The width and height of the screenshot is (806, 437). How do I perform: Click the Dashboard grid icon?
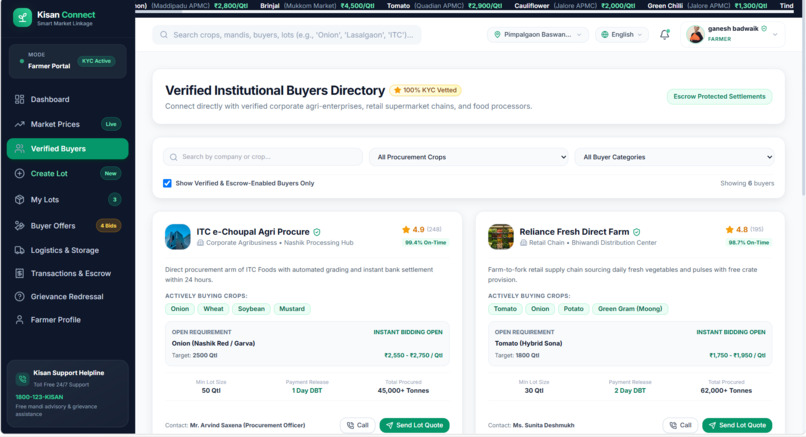20,99
